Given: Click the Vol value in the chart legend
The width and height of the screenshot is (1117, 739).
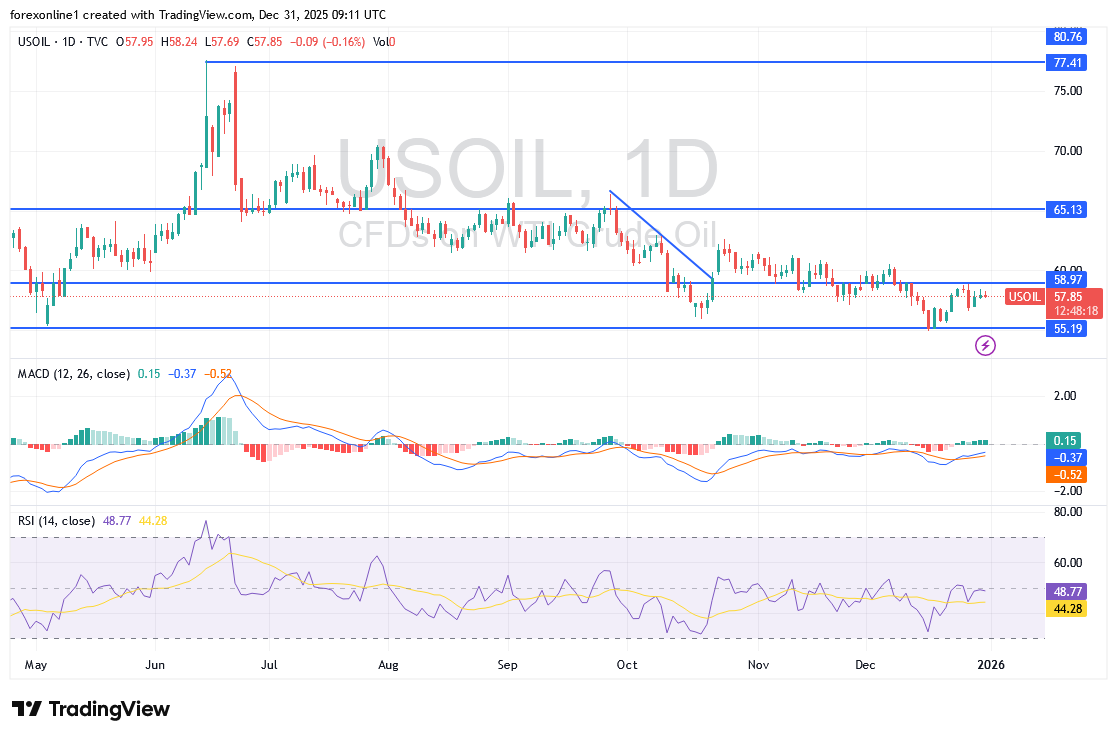Looking at the screenshot, I should (x=383, y=42).
